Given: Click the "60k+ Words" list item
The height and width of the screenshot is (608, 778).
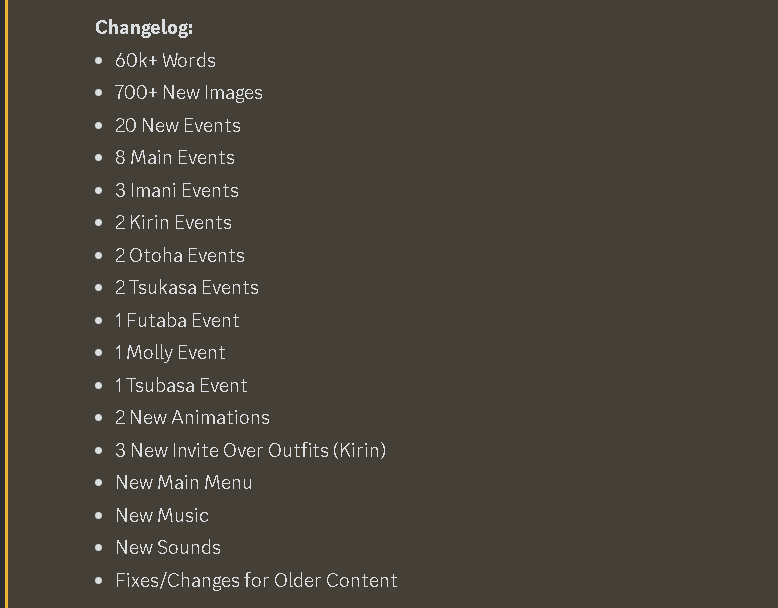Looking at the screenshot, I should pos(165,60).
